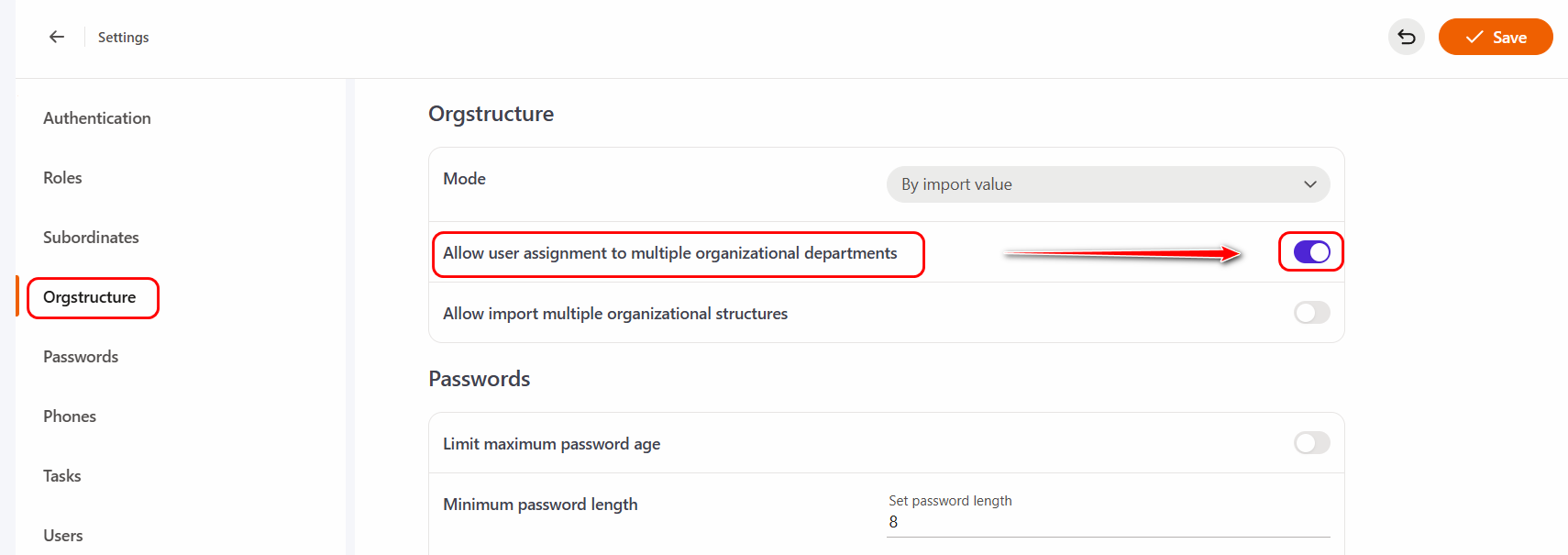Click the back arrow icon
Screen dimensions: 1568x555
pos(57,37)
